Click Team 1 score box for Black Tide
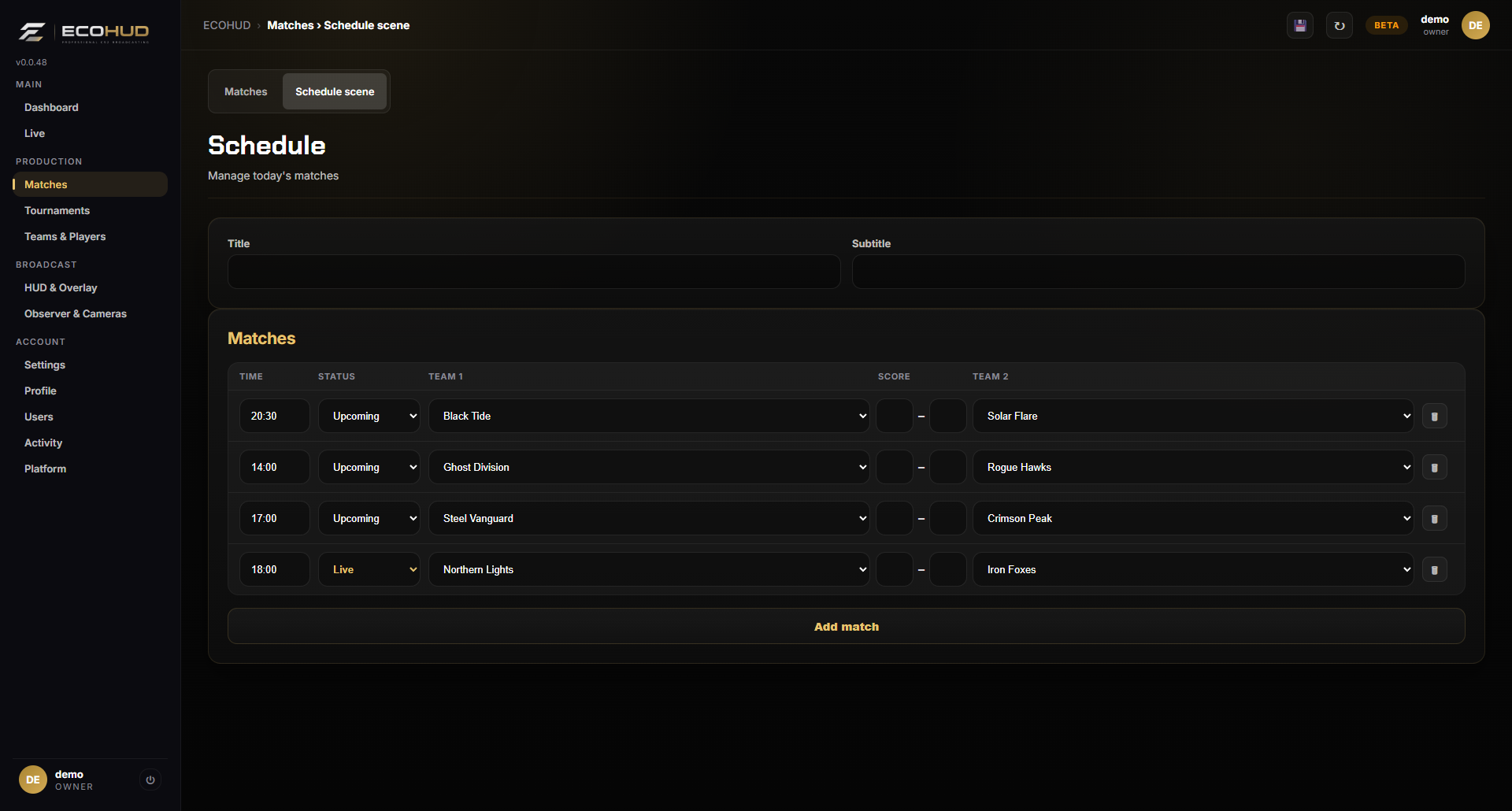Image resolution: width=1512 pixels, height=811 pixels. pos(895,416)
